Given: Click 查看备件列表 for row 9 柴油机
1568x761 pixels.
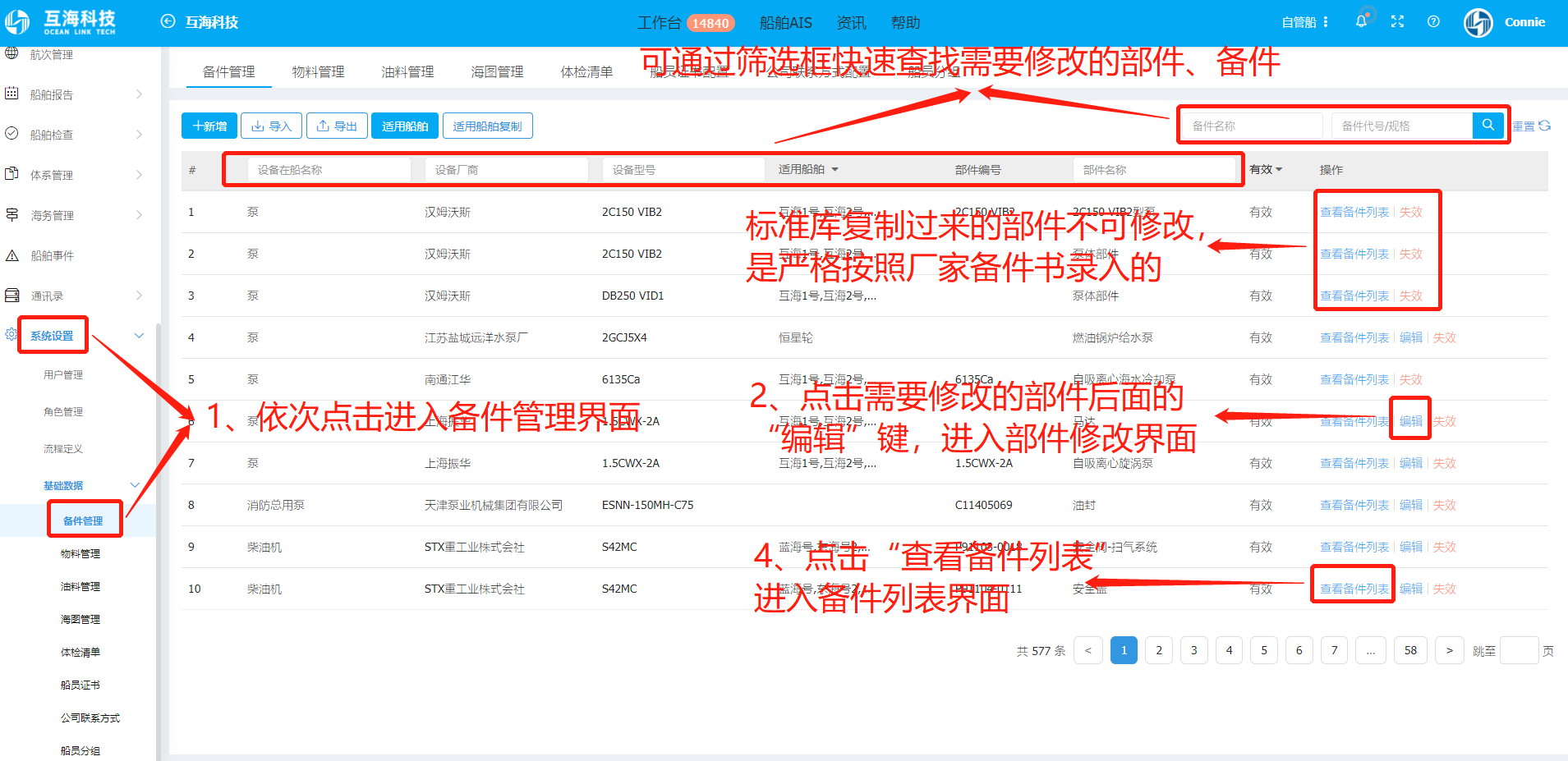Looking at the screenshot, I should pos(1354,547).
